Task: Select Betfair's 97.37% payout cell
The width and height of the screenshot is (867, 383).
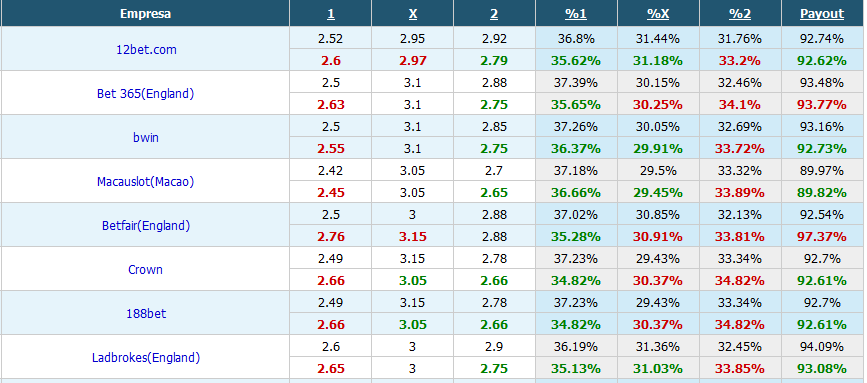Action: 822,237
